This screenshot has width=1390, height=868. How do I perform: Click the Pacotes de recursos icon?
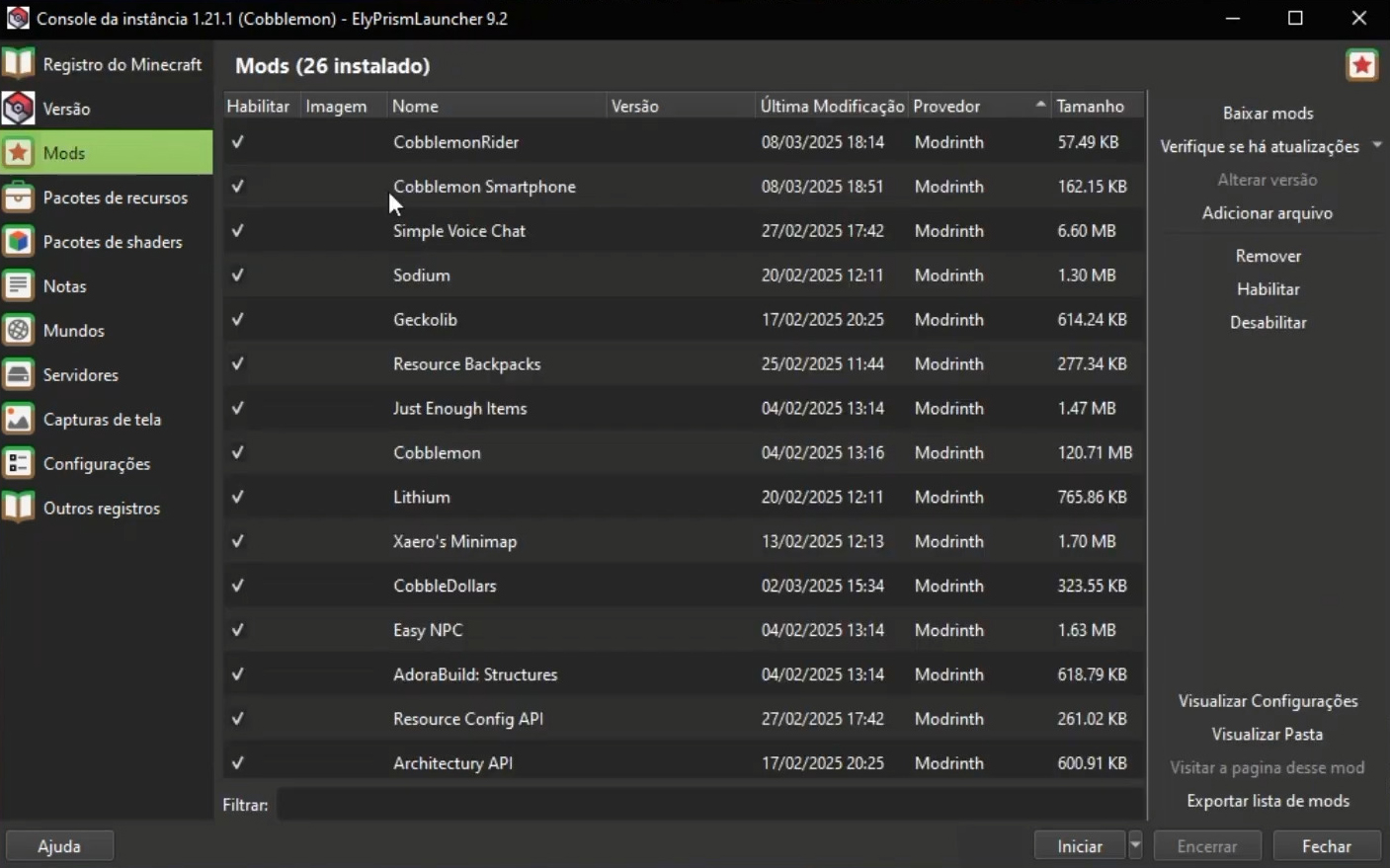coord(18,197)
